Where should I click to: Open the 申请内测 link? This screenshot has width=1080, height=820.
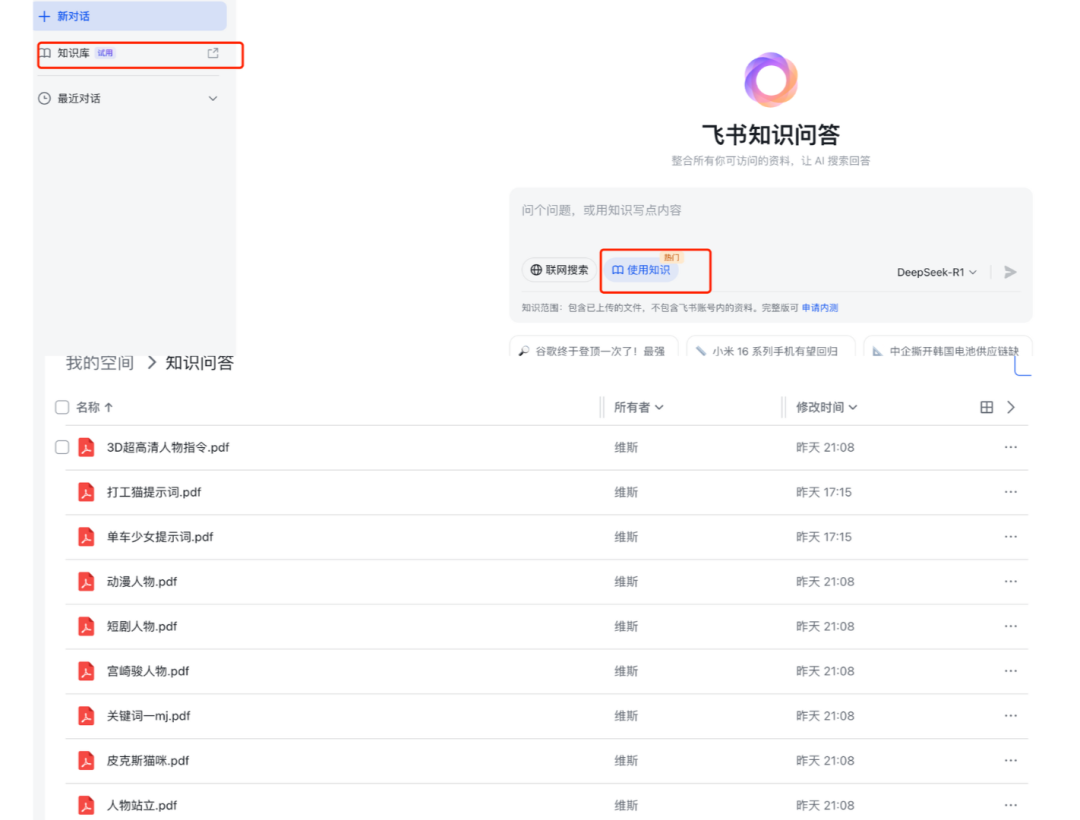[x=820, y=308]
